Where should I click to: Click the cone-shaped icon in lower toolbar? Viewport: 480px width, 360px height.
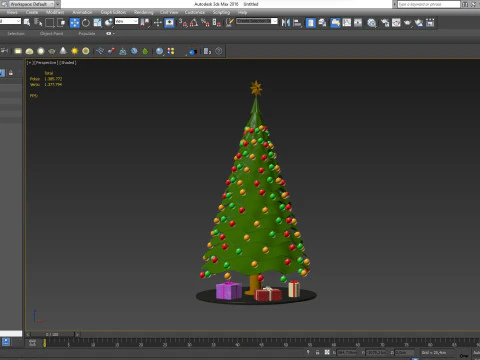pyautogui.click(x=63, y=51)
